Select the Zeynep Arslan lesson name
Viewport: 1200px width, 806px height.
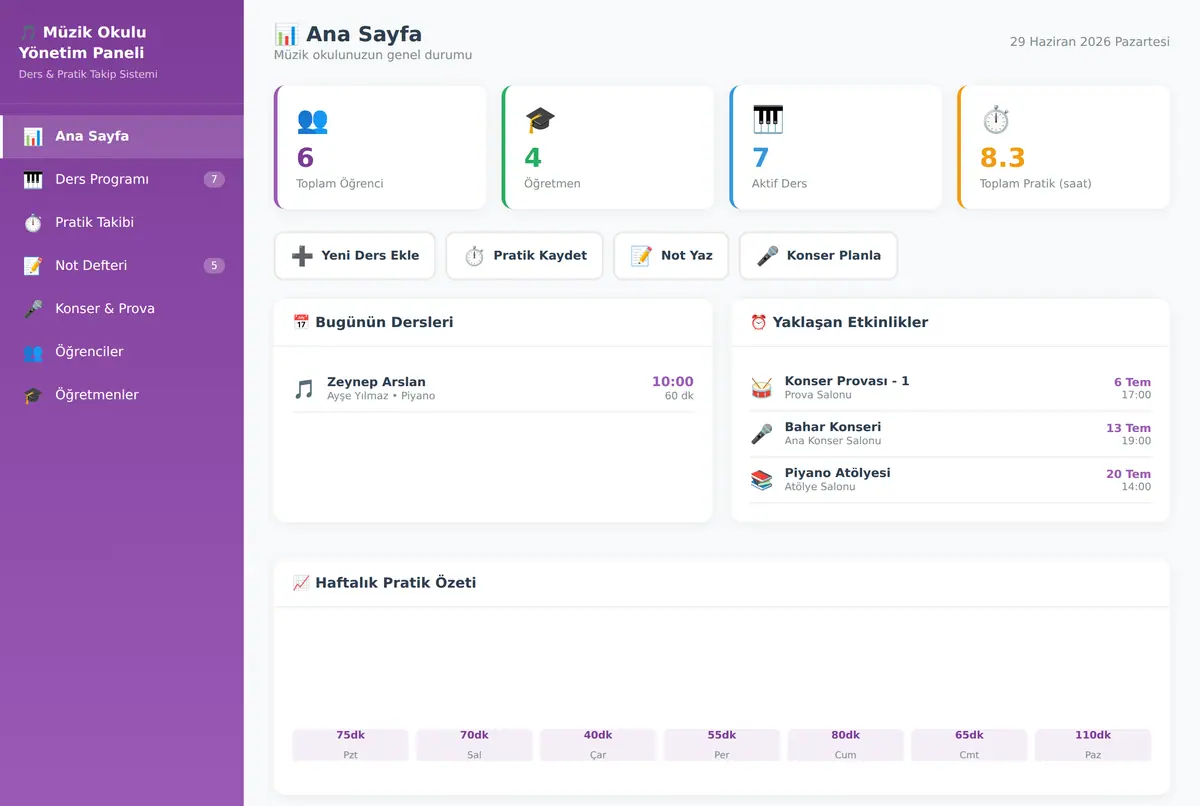376,382
